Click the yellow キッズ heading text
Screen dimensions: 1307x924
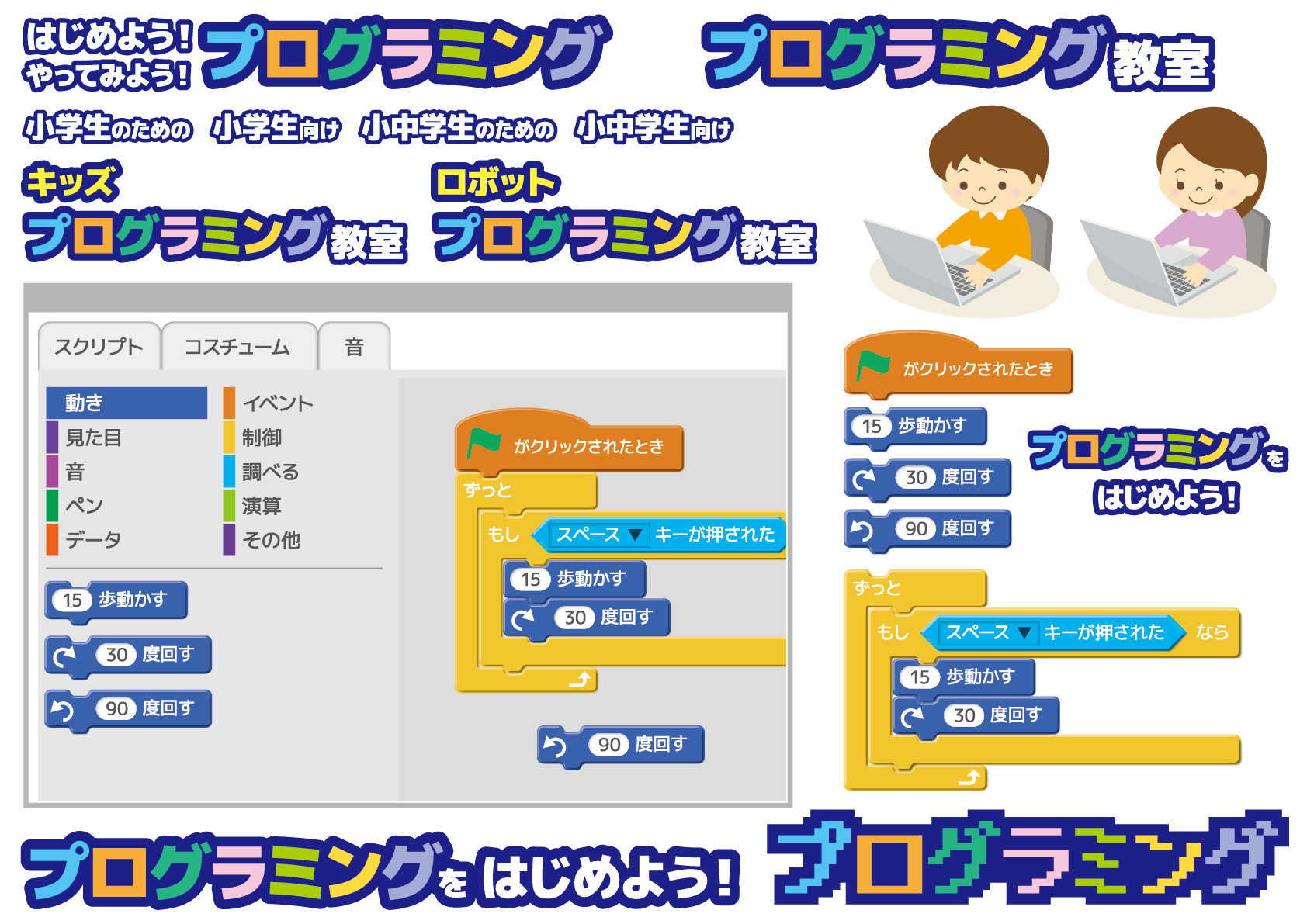click(x=71, y=182)
